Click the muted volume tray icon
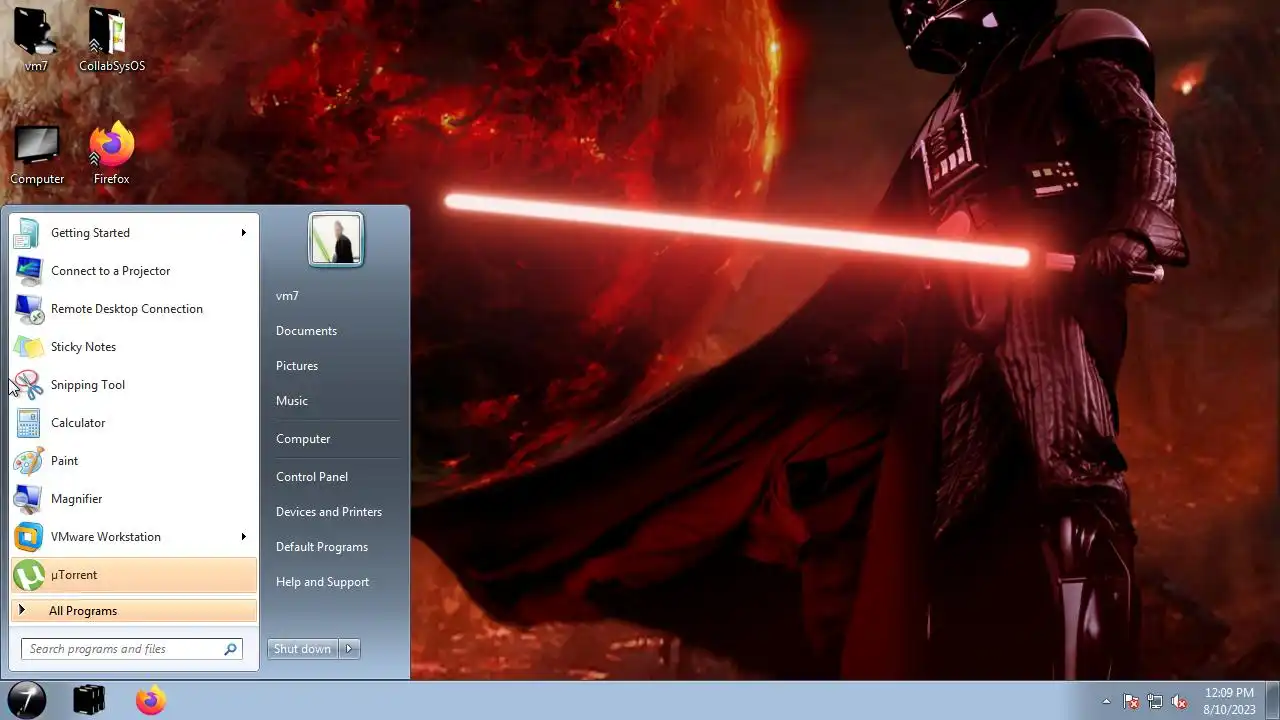Image resolution: width=1280 pixels, height=720 pixels. tap(1179, 701)
